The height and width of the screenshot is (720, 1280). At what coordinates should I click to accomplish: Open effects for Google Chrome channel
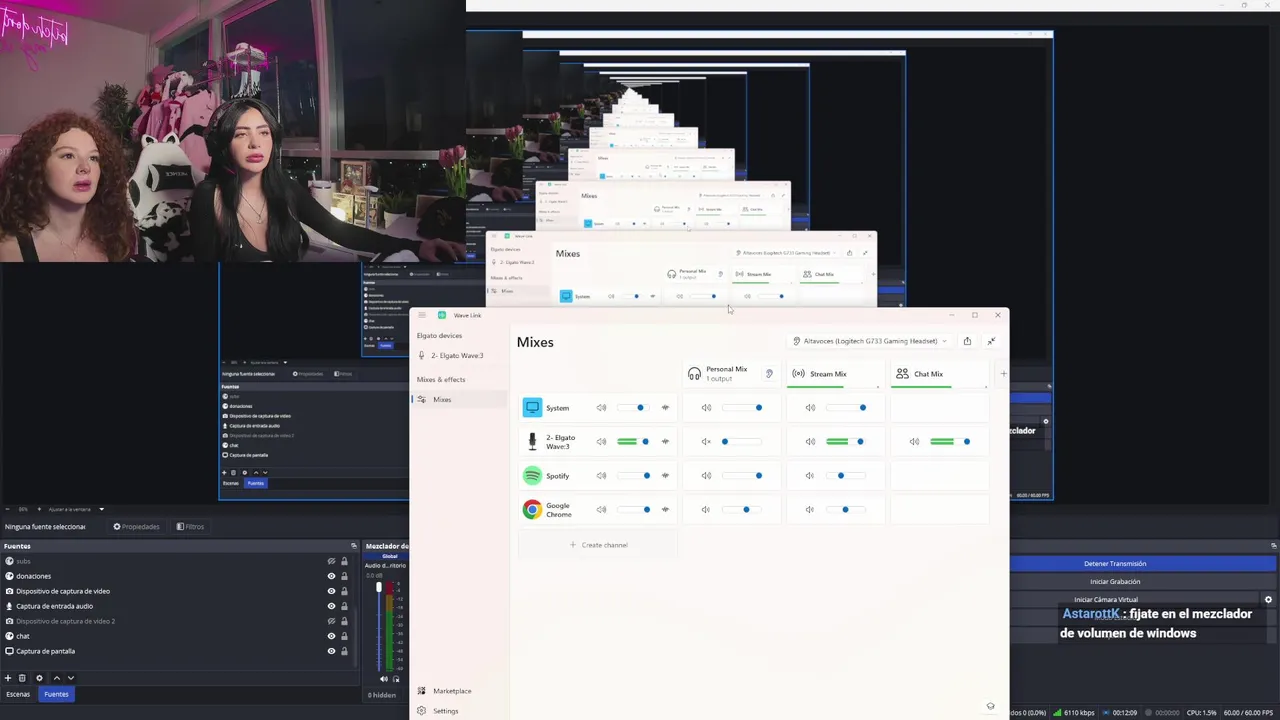665,510
